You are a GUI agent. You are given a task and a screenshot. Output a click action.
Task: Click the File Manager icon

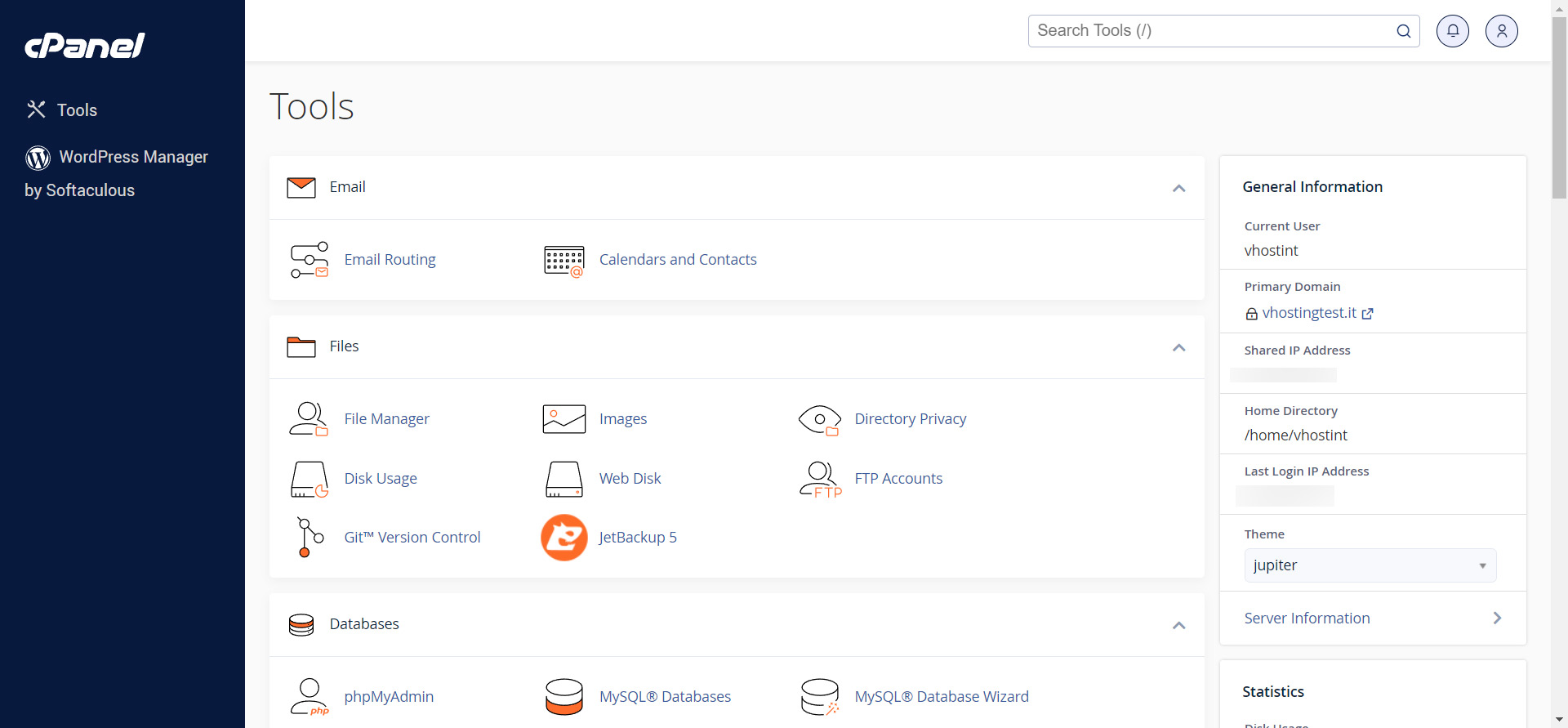tap(309, 418)
